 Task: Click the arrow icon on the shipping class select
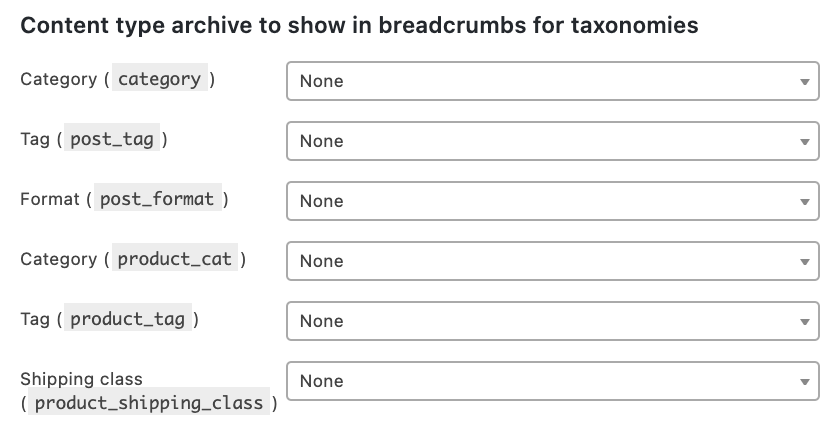click(804, 382)
